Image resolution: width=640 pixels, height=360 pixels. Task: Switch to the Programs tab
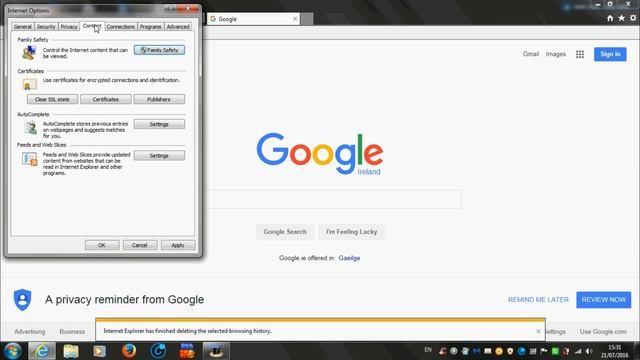tap(150, 27)
